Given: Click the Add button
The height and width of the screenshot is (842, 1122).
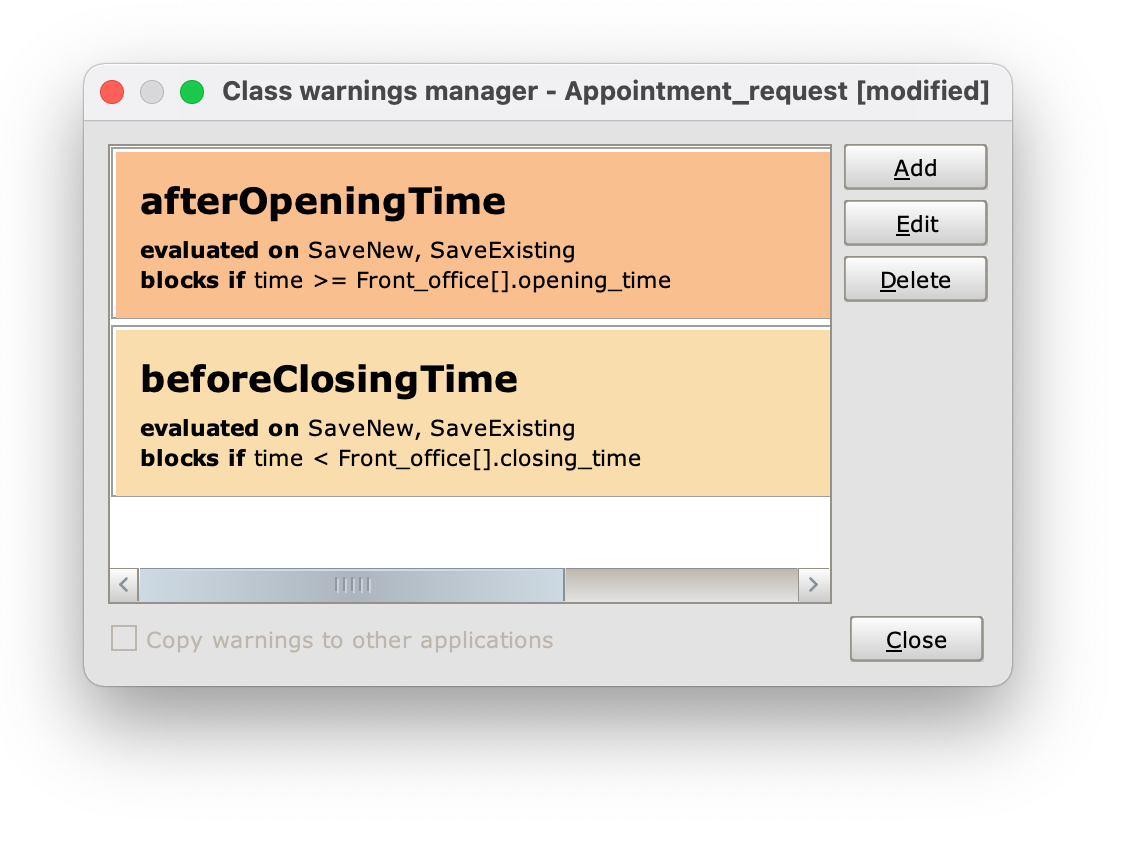Looking at the screenshot, I should (915, 167).
